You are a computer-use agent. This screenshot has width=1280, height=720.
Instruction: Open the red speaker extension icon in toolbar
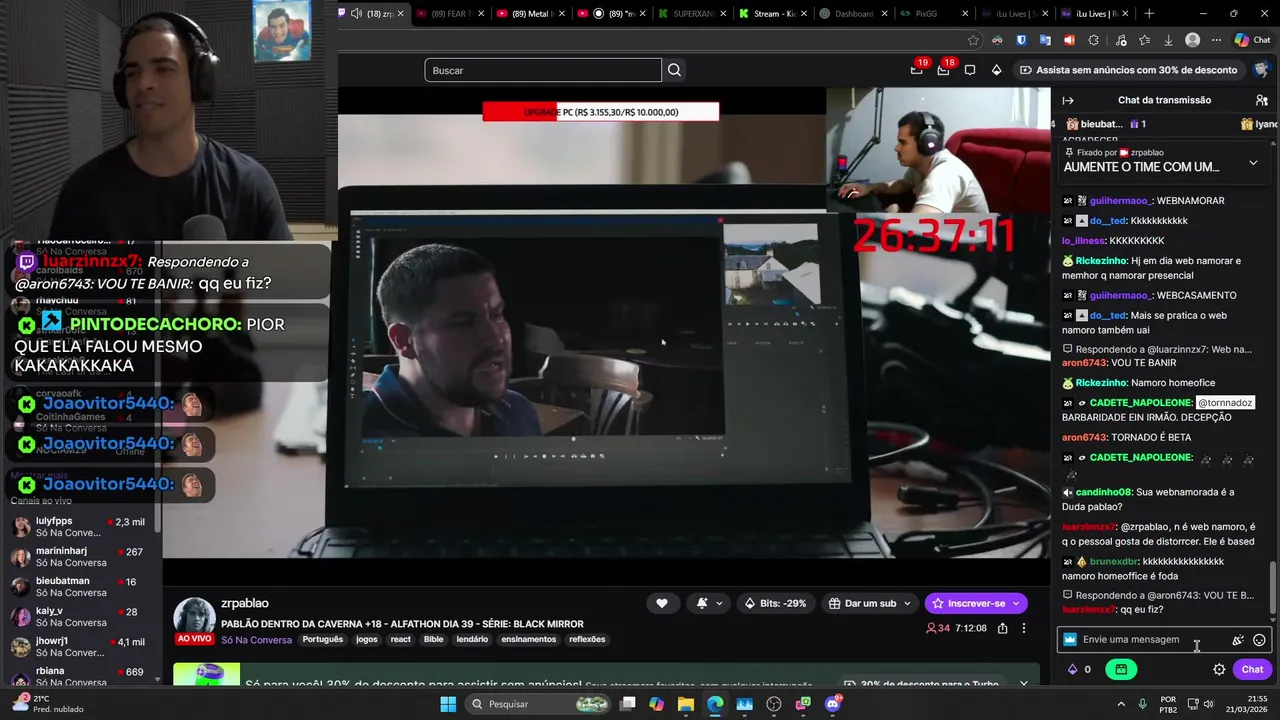click(x=1069, y=40)
